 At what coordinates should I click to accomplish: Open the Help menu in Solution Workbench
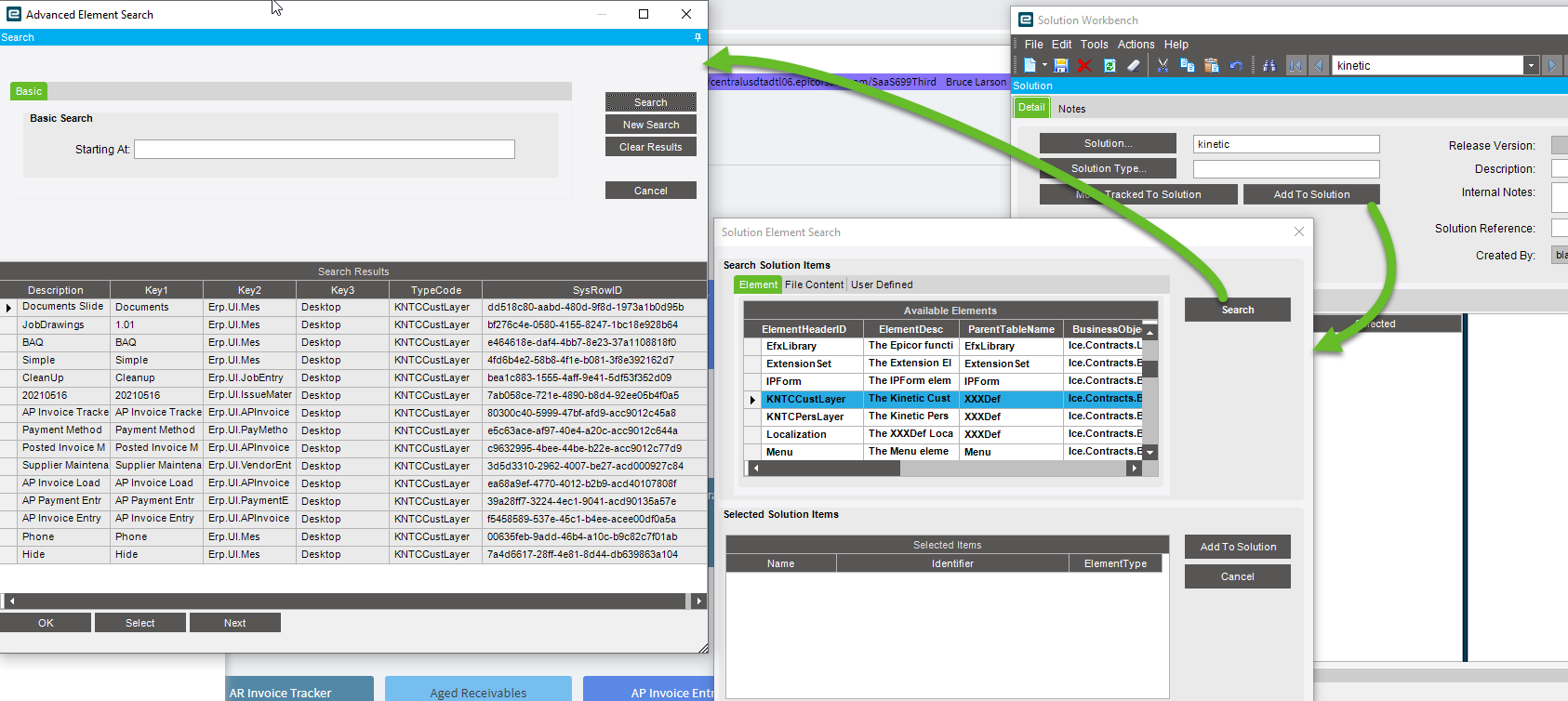tap(1176, 44)
